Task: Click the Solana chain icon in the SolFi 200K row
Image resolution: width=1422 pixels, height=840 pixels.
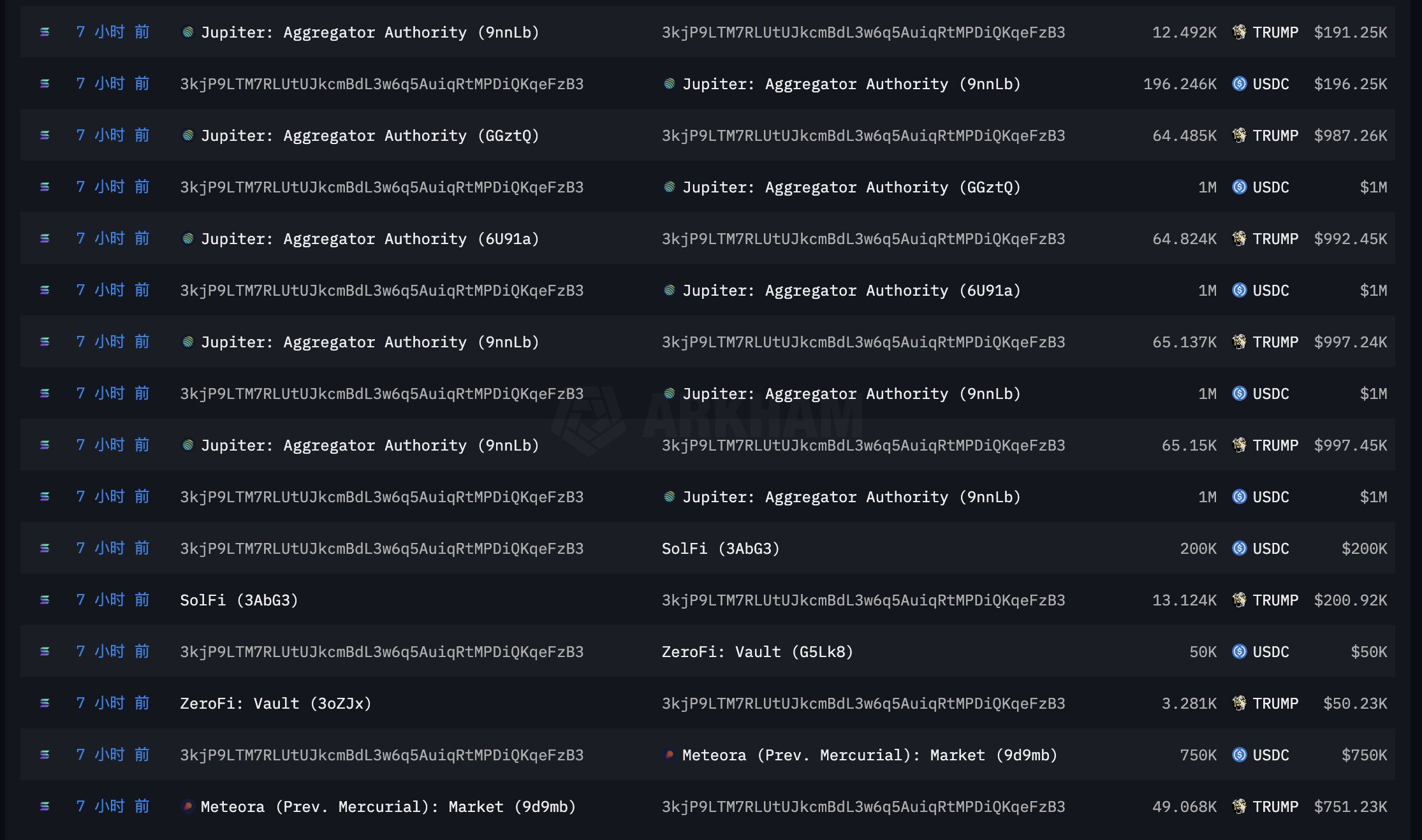Action: point(45,548)
